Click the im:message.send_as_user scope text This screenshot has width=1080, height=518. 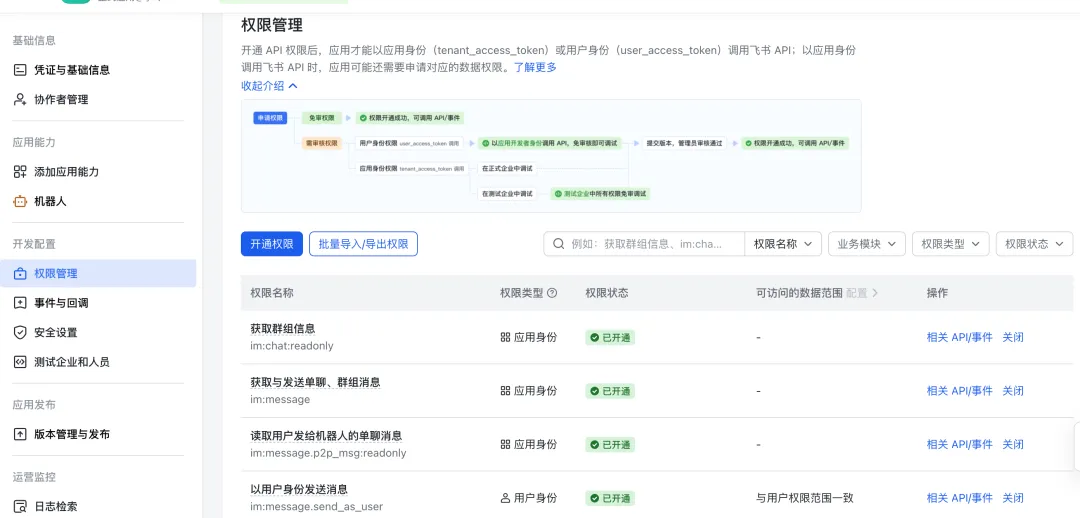click(317, 507)
